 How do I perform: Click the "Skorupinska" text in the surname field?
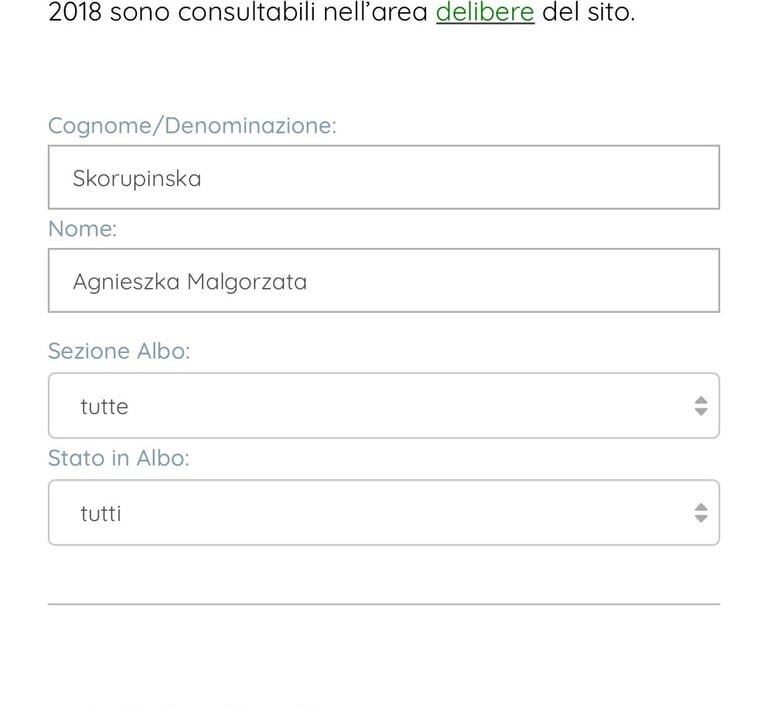137,179
